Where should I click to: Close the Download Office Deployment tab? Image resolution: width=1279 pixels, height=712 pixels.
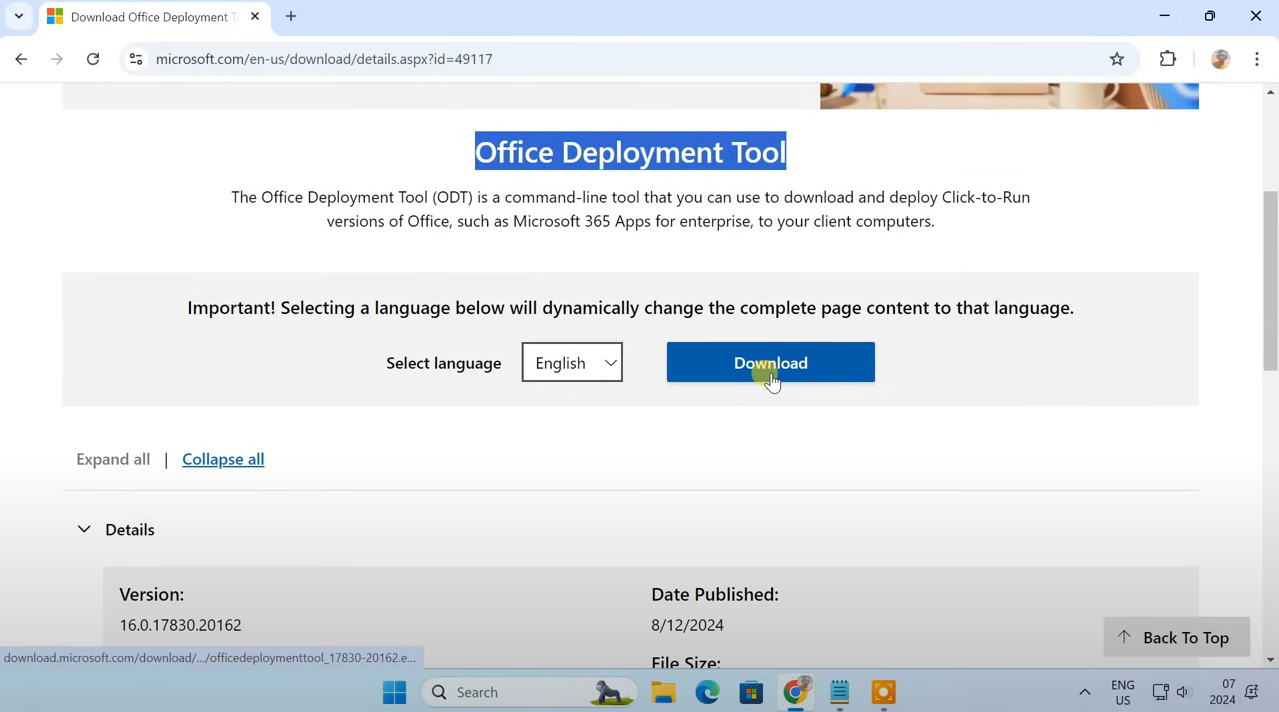point(255,16)
